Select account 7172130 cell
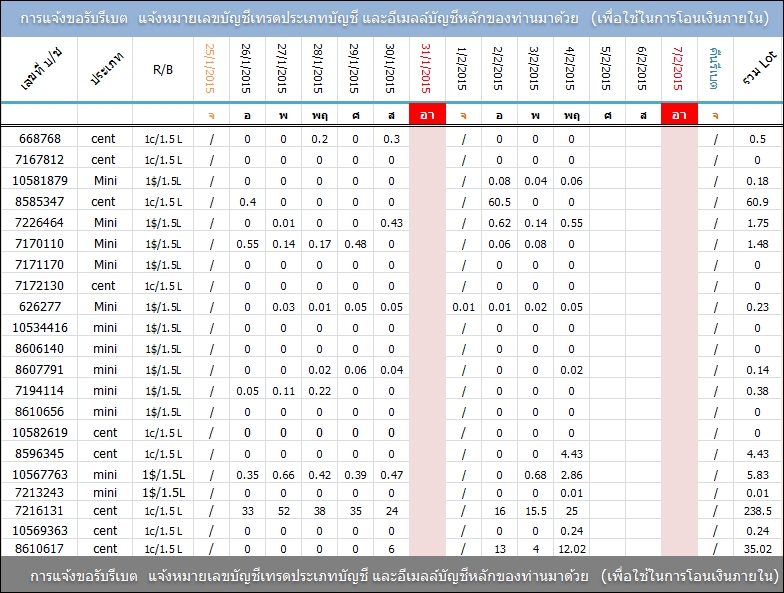The width and height of the screenshot is (784, 593). [40, 286]
